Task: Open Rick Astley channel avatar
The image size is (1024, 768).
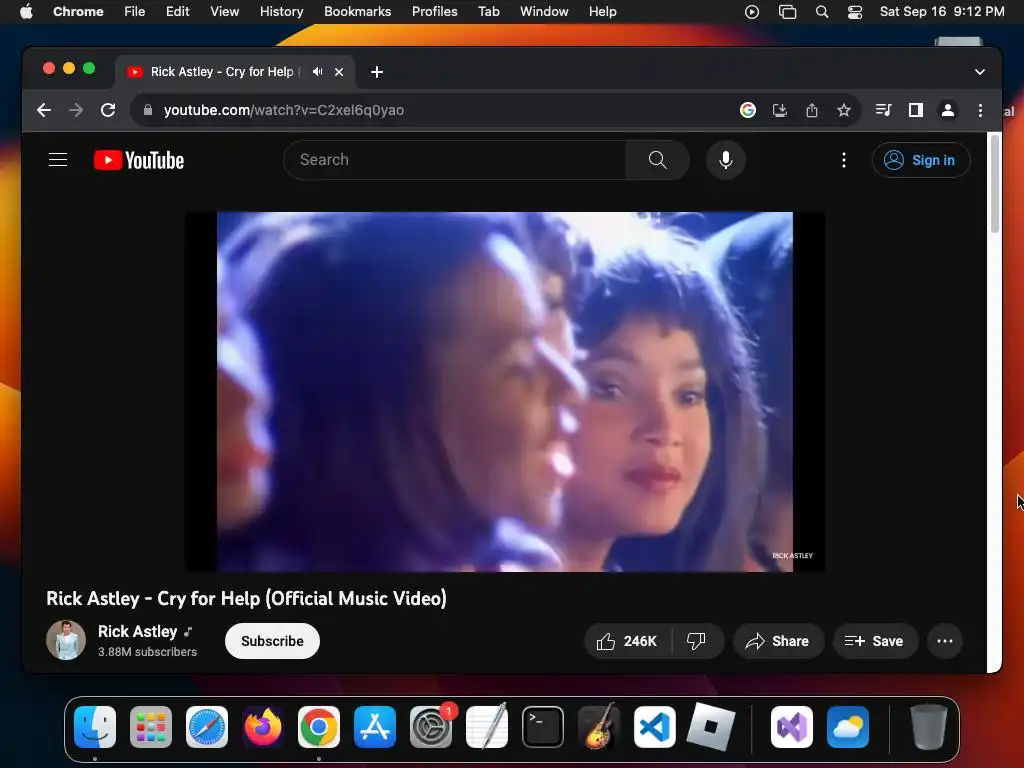Action: coord(66,640)
